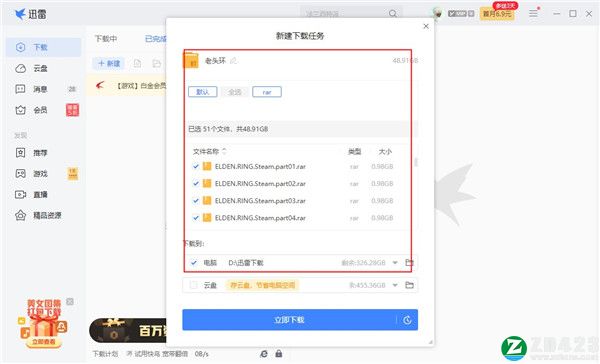Click the orange task folder icon
This screenshot has height=364, width=600.
[x=191, y=60]
